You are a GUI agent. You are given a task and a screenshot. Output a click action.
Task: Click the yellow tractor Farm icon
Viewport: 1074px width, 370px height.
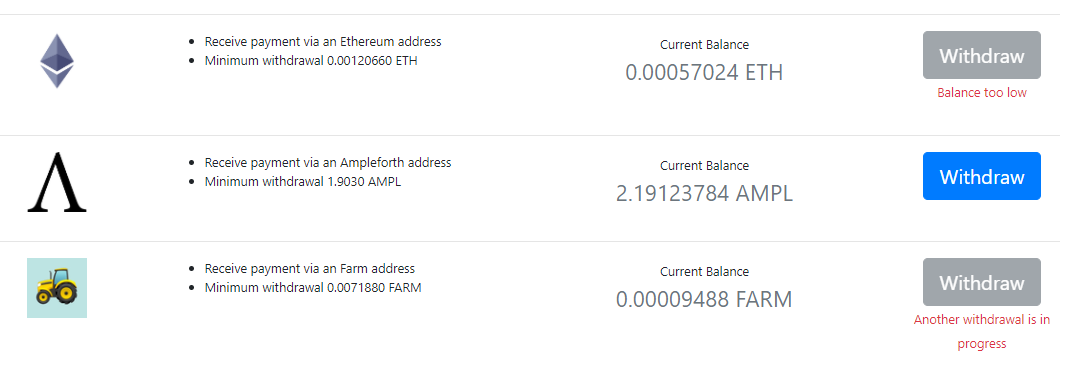[x=57, y=288]
